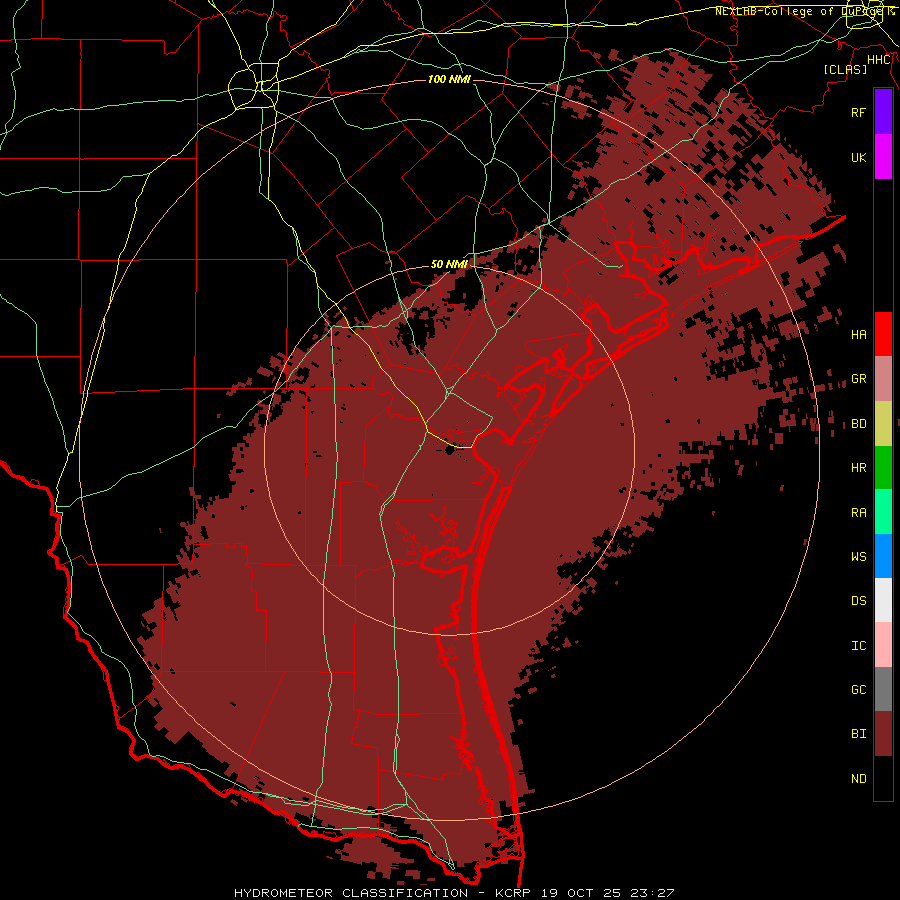Image resolution: width=900 pixels, height=900 pixels.
Task: Click the RF purple legend swatch
Action: point(883,112)
